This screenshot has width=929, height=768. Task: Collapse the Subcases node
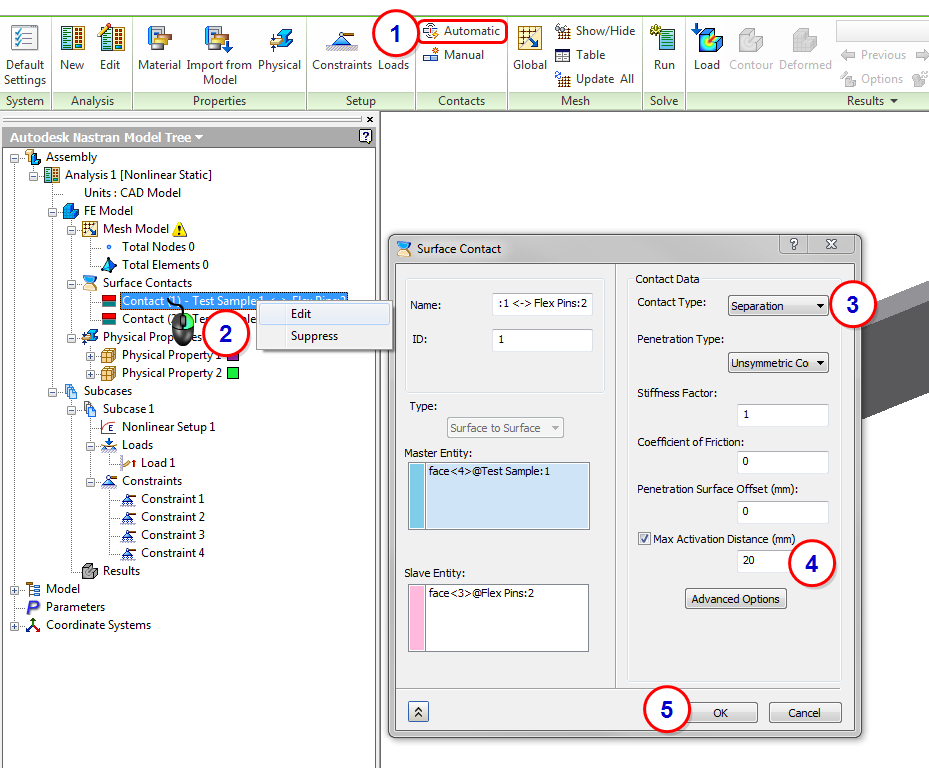(x=53, y=392)
